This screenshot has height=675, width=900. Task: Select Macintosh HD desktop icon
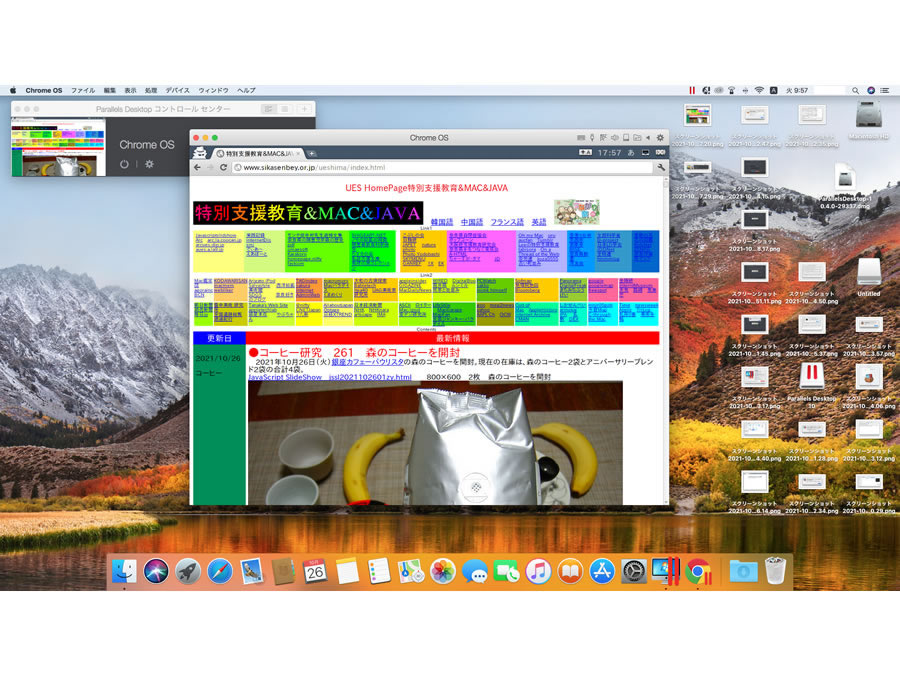pyautogui.click(x=868, y=121)
